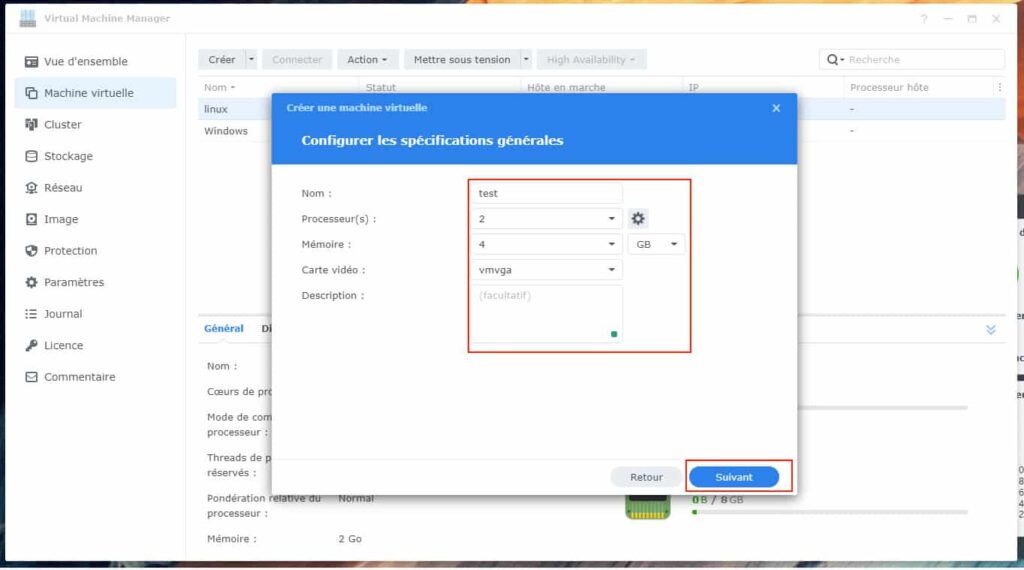Sort by Nom column header
The width and height of the screenshot is (1024, 570).
click(x=219, y=87)
